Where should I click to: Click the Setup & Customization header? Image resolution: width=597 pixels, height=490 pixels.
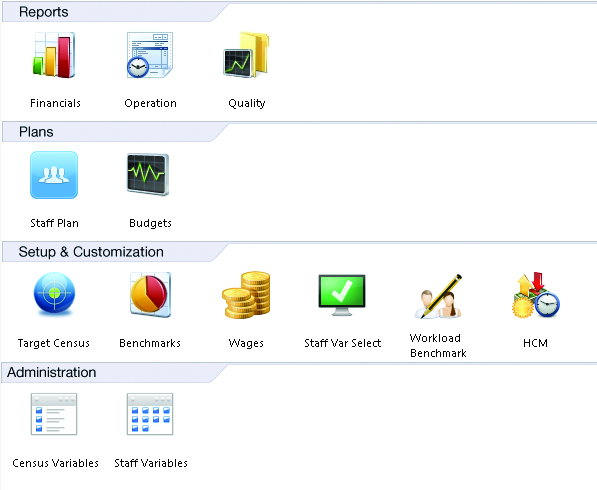(91, 252)
